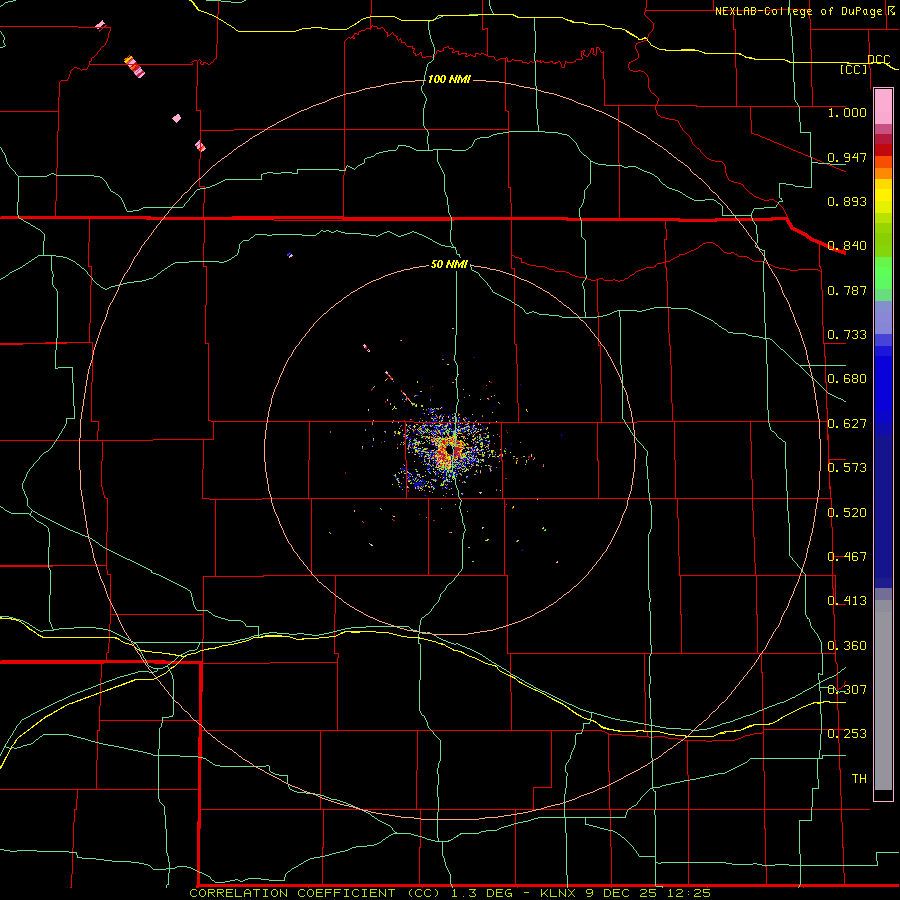Image resolution: width=900 pixels, height=900 pixels.
Task: Click the NEXLAB-College of DuPage label
Action: 801,11
